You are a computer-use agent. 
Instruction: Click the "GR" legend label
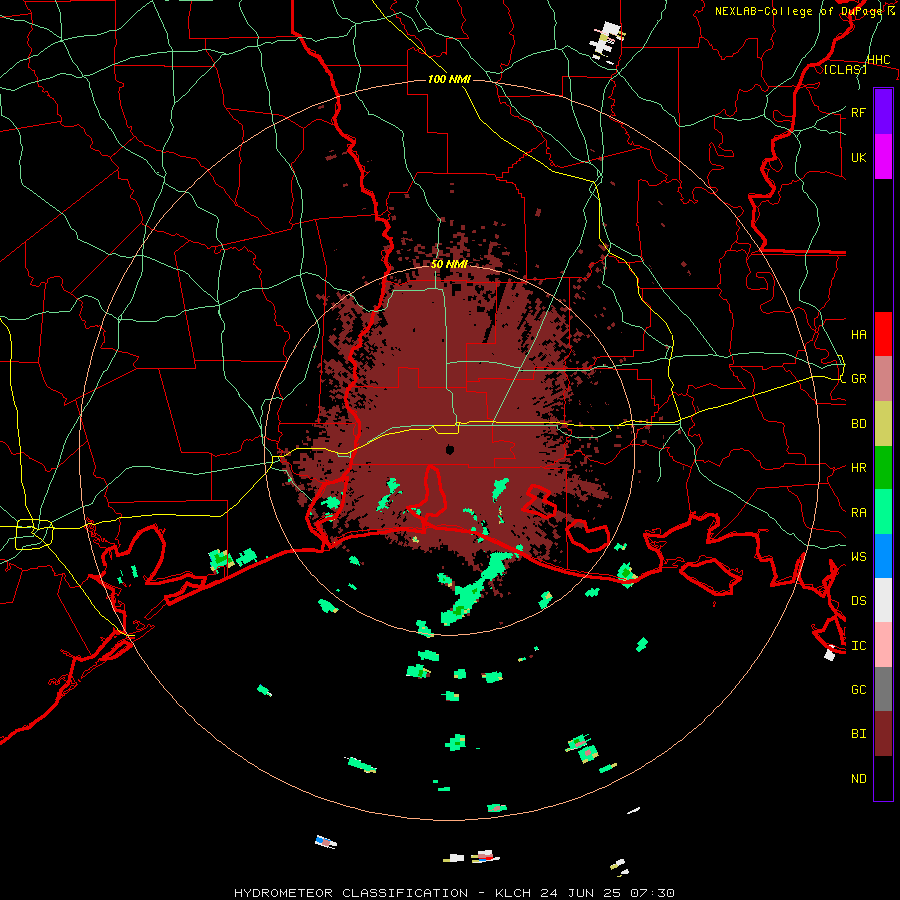tap(858, 379)
